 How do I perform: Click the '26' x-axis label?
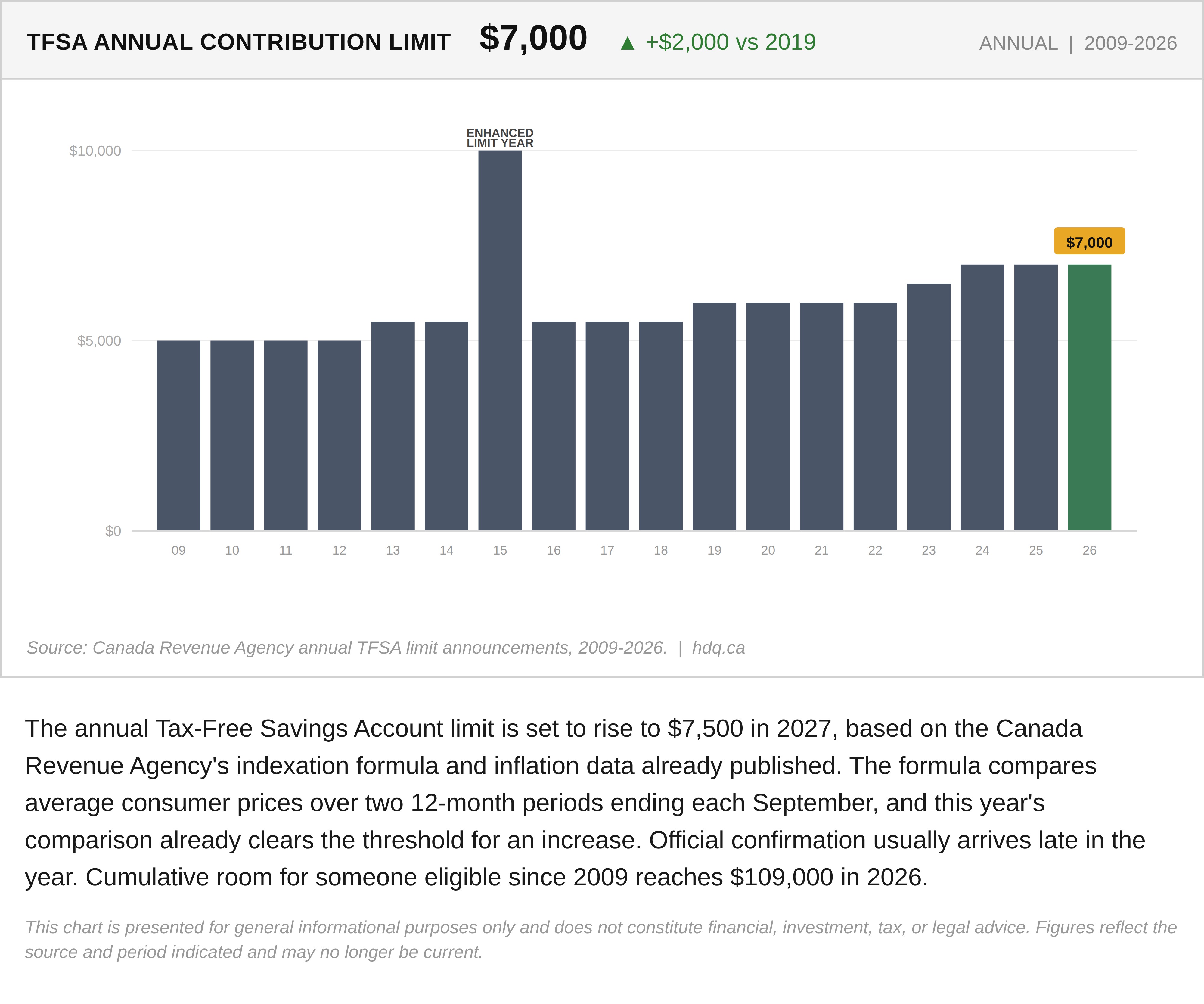click(1089, 550)
